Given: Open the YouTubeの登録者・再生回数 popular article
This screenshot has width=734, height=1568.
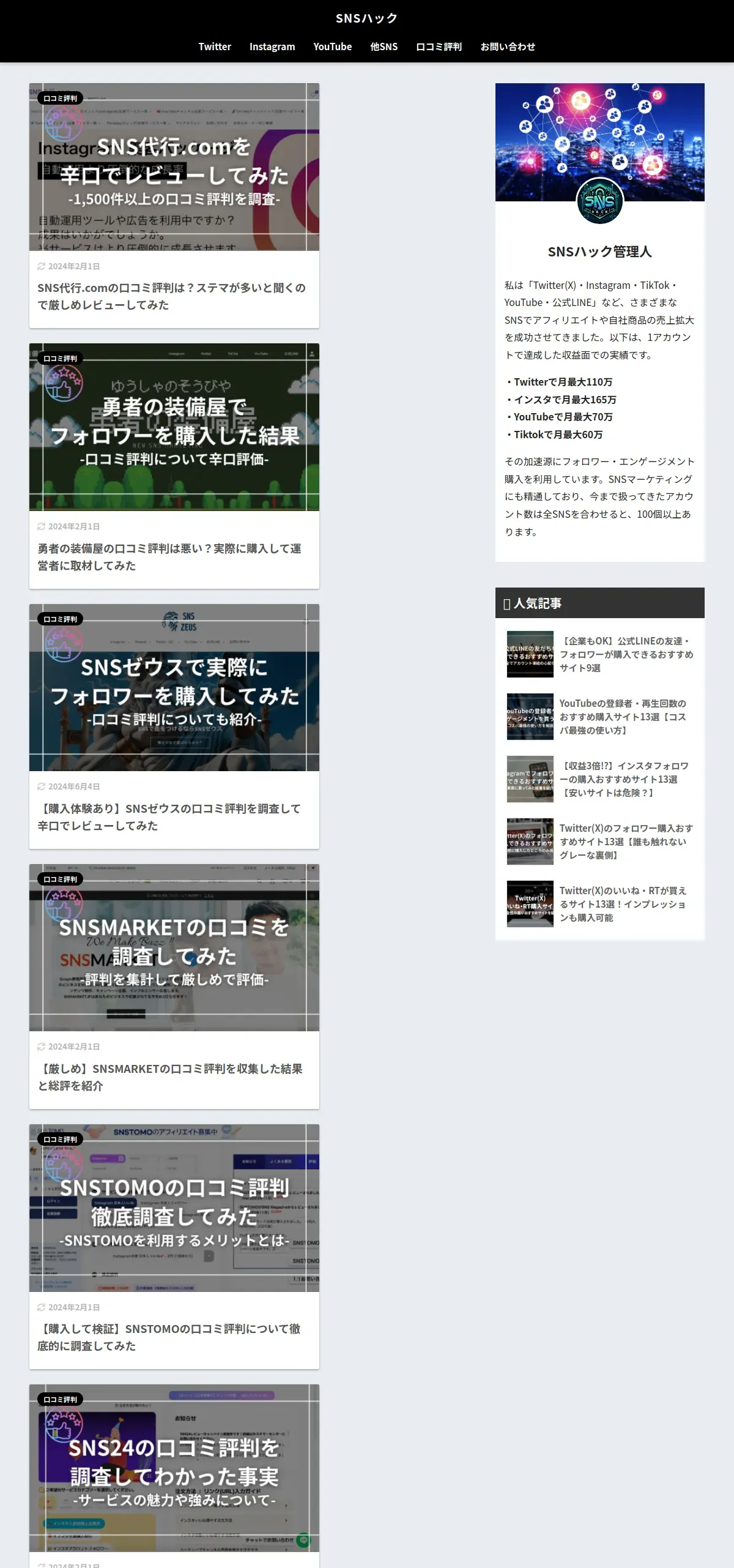Looking at the screenshot, I should coord(623,717).
